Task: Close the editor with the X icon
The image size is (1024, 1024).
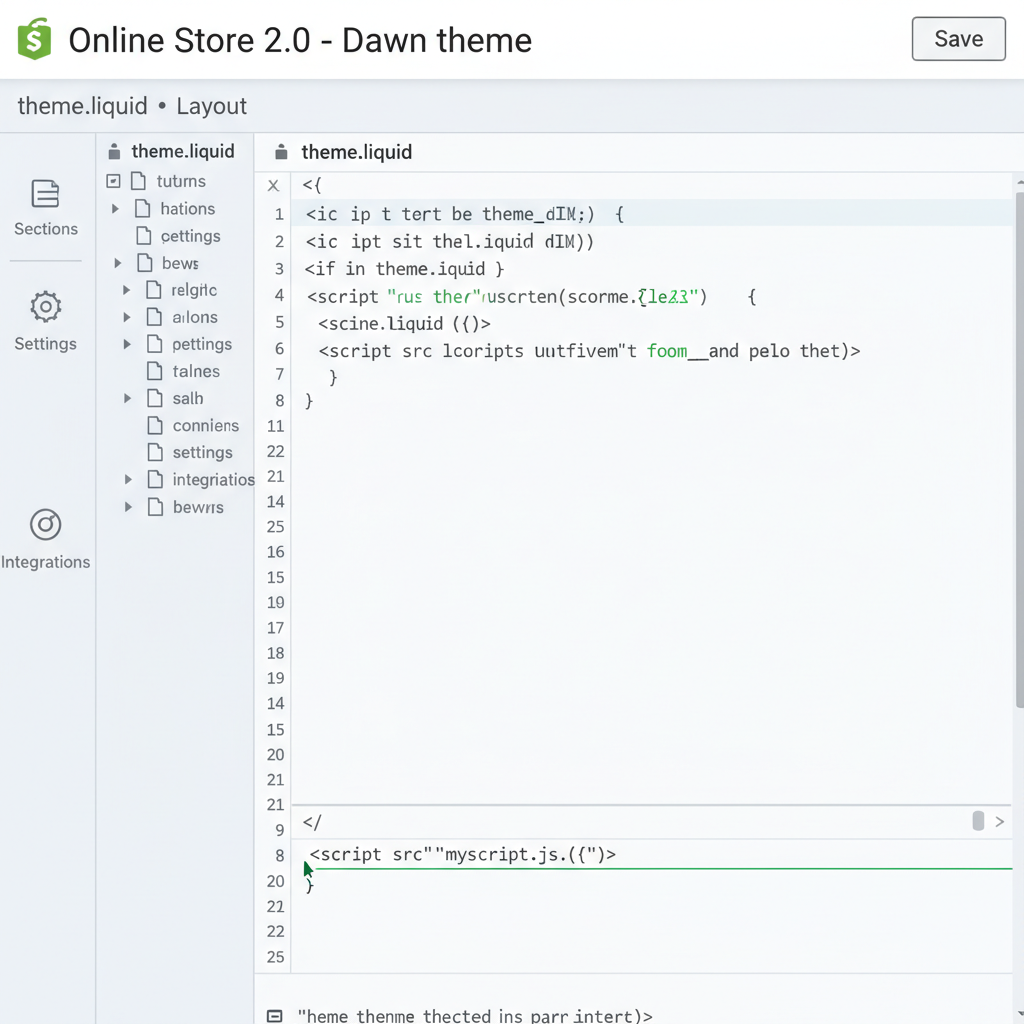Action: pyautogui.click(x=274, y=185)
